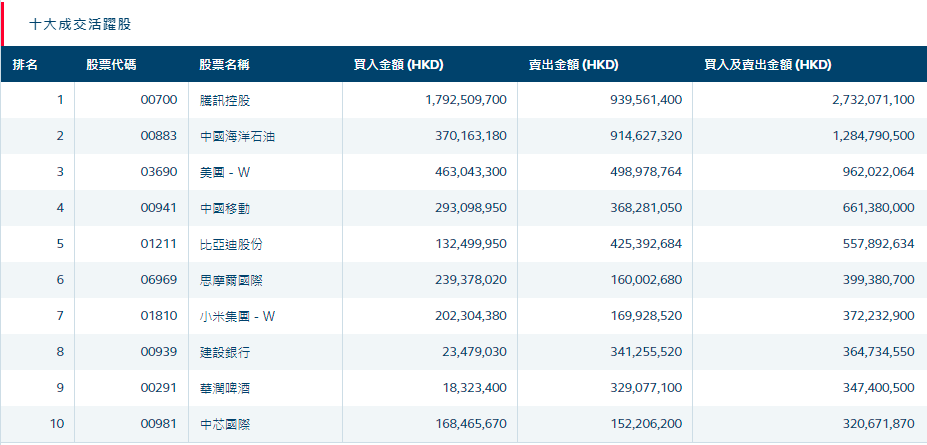Open the 建設銀行 stock entry
Viewport: 927px width, 445px height.
coord(224,352)
